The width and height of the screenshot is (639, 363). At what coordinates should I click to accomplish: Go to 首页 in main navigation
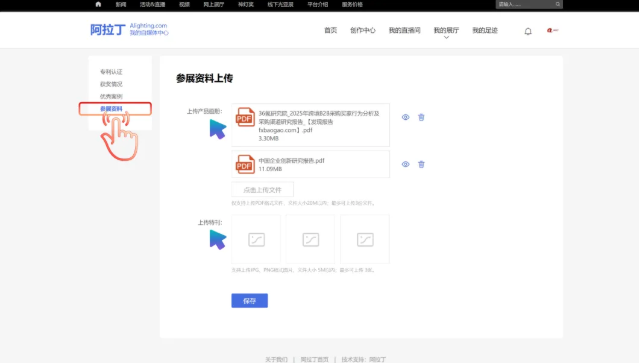coord(331,30)
